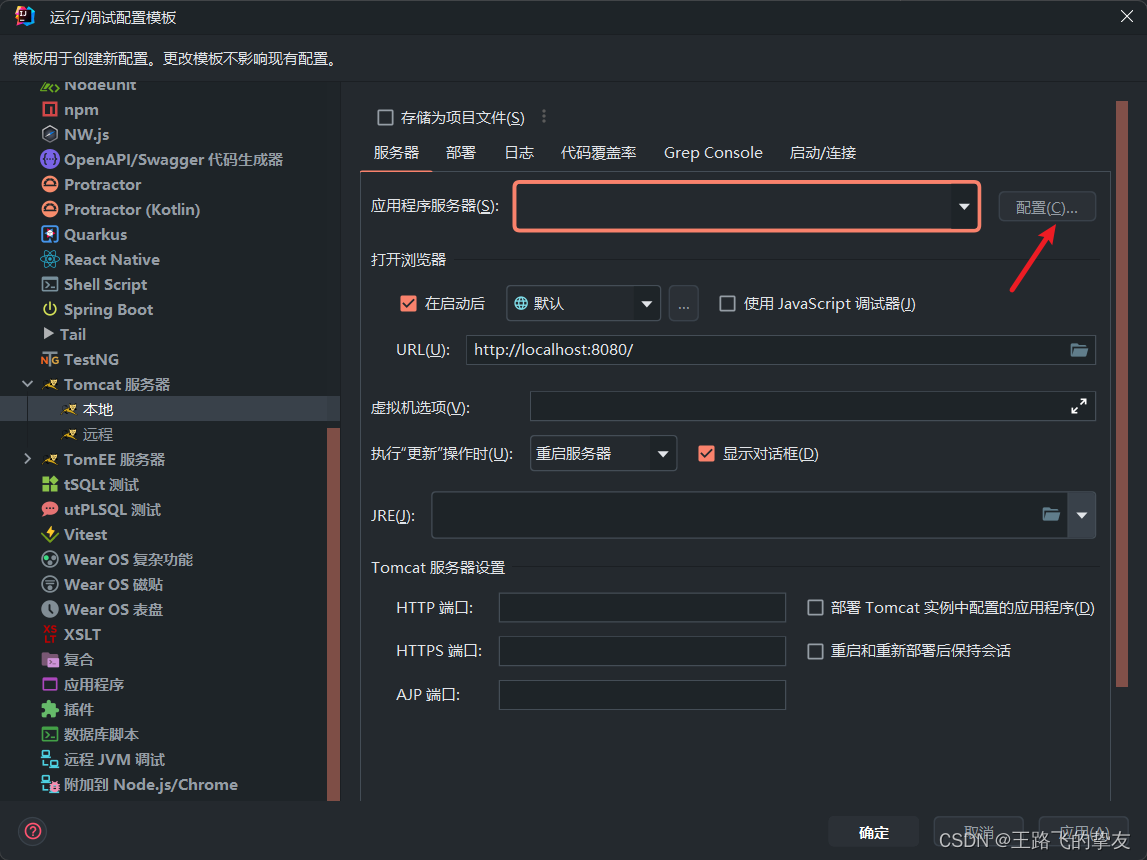This screenshot has height=860, width=1147.
Task: Switch to the Grep Console tab
Action: point(713,153)
